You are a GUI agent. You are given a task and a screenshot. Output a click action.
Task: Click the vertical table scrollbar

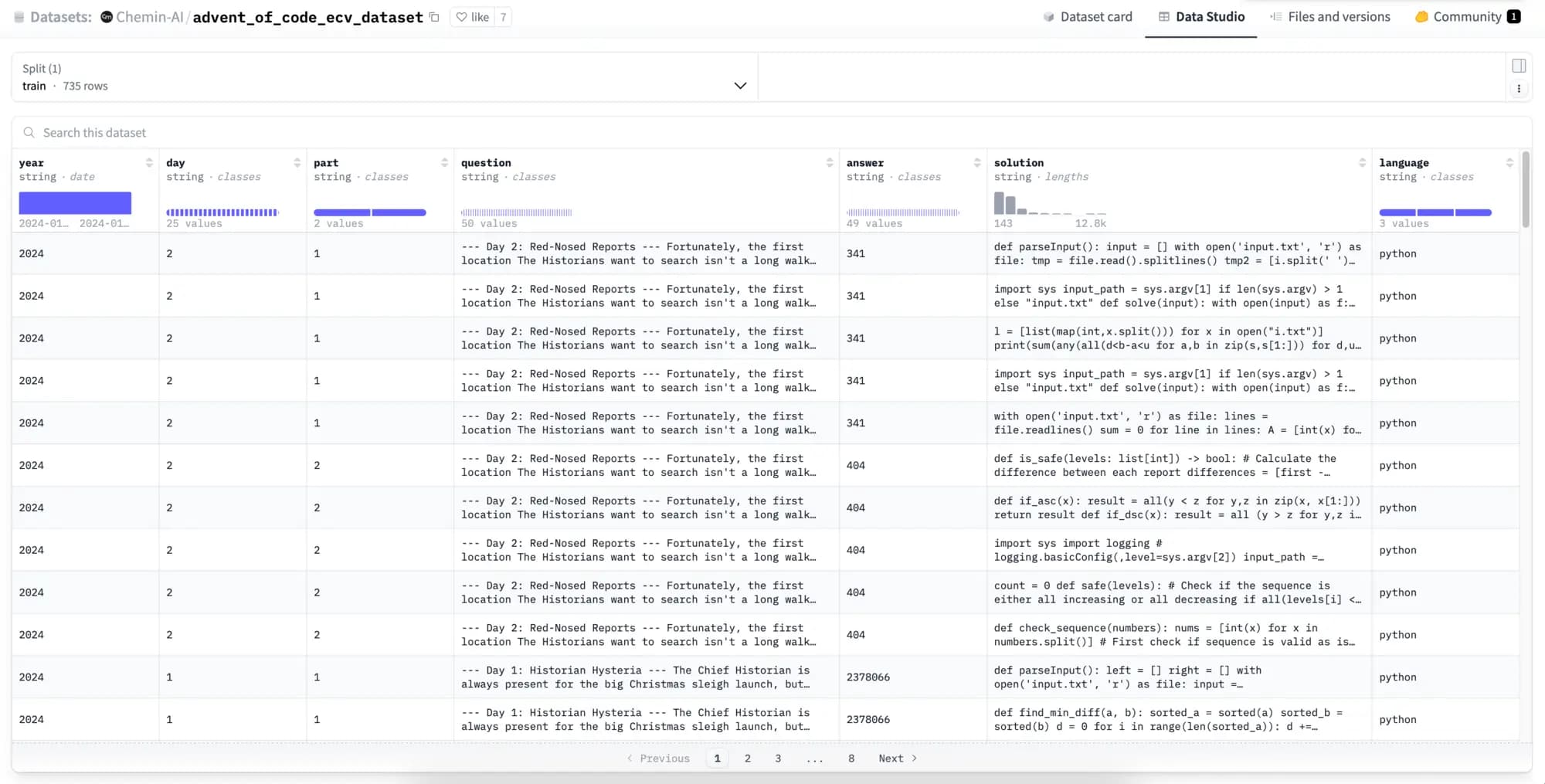click(1526, 189)
